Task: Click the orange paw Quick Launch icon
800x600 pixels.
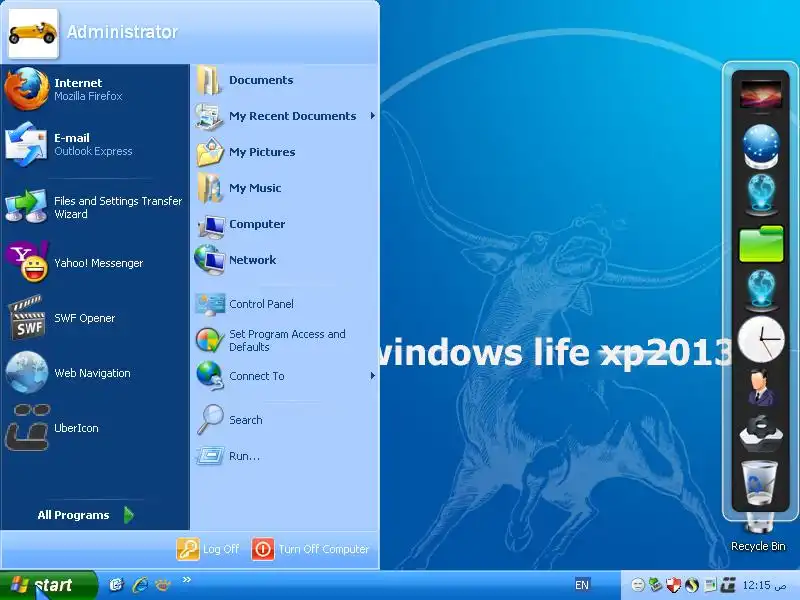Action: click(x=163, y=585)
